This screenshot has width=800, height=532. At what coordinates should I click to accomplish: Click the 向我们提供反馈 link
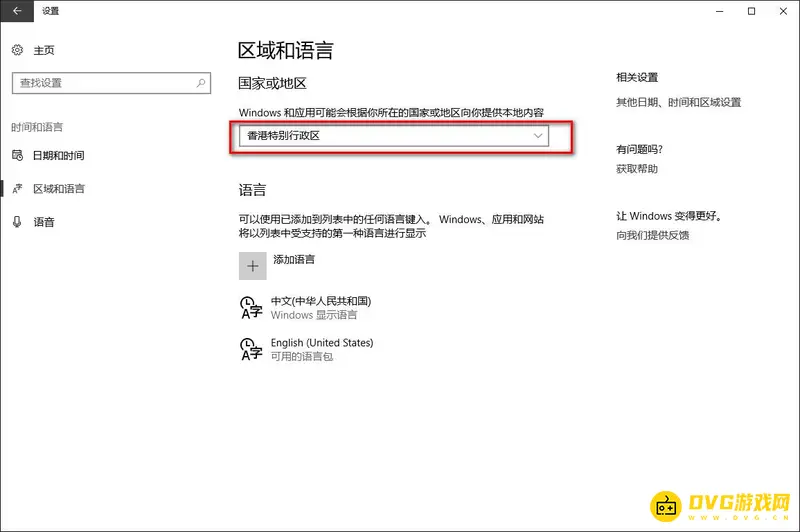tap(652, 235)
